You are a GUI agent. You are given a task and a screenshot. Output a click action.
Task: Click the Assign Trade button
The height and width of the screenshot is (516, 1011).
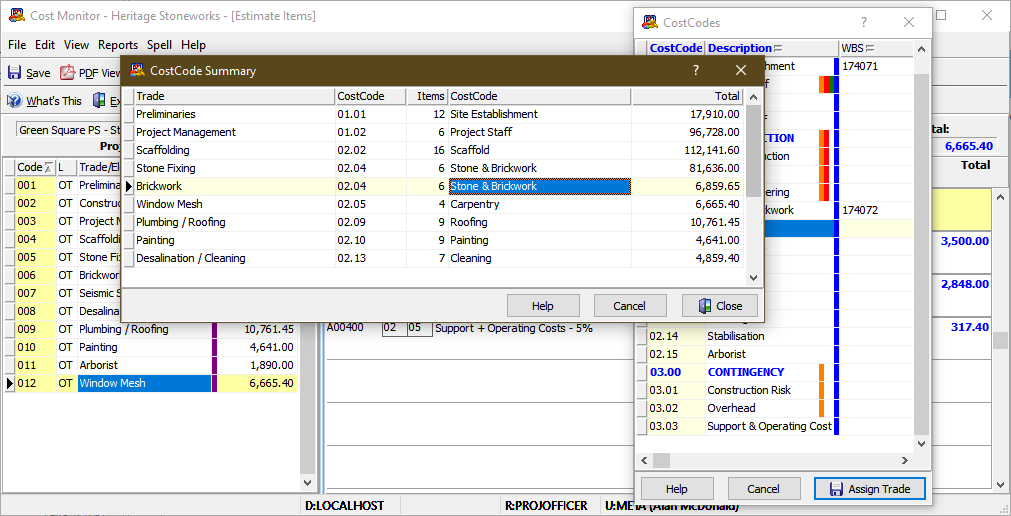click(870, 489)
